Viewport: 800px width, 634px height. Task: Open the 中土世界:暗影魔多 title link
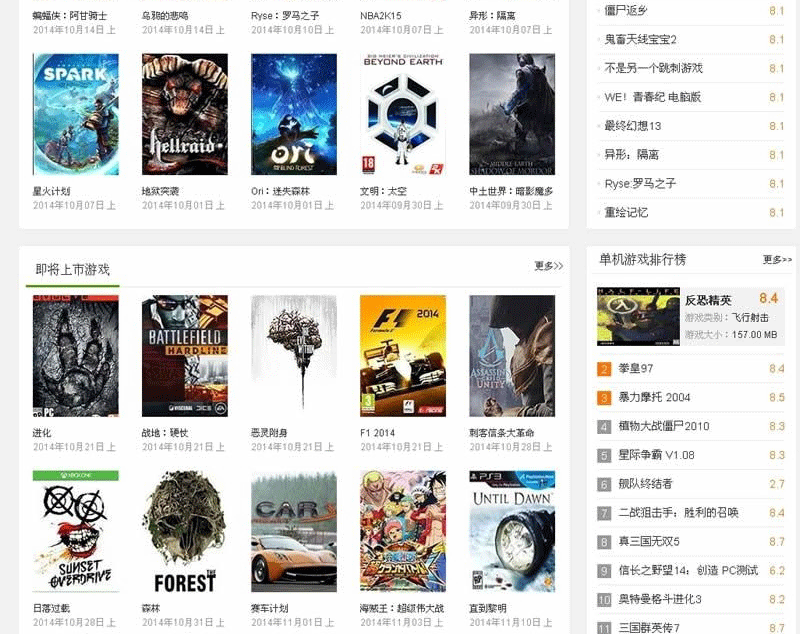pyautogui.click(x=511, y=191)
